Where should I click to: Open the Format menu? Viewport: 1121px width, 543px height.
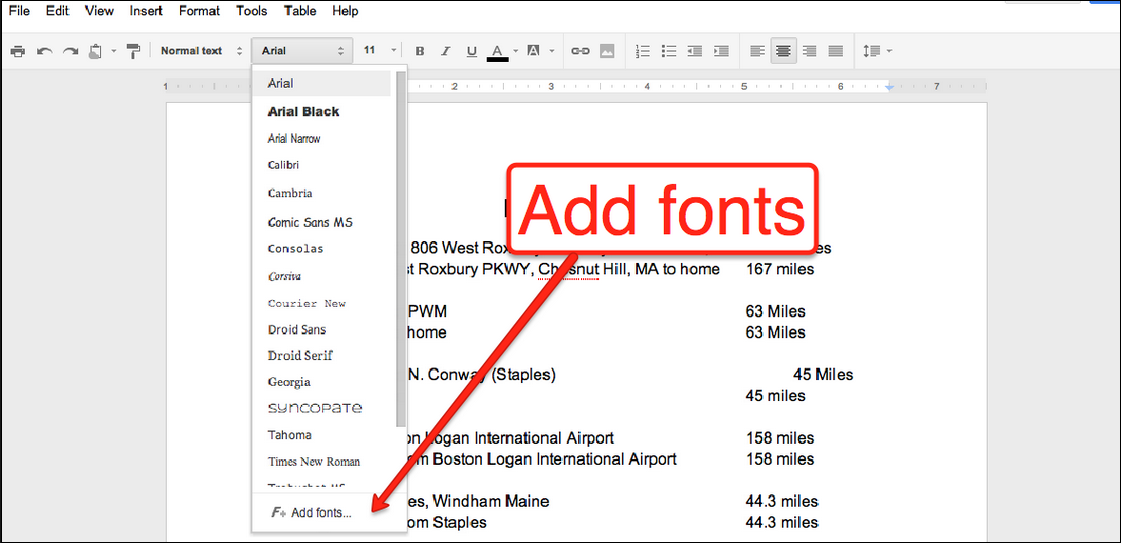coord(199,11)
